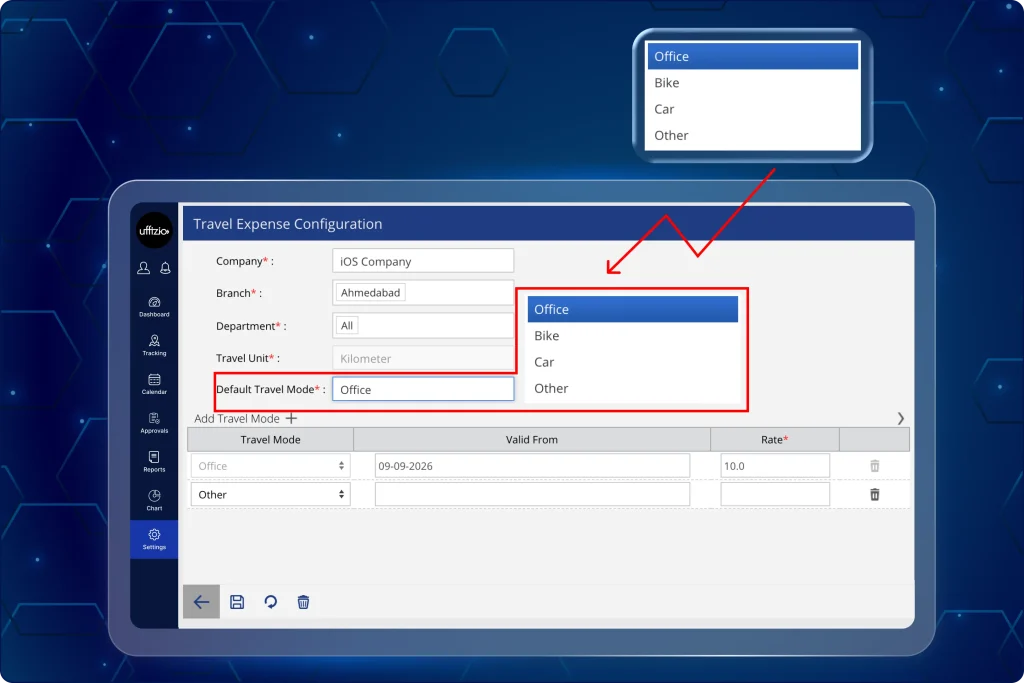This screenshot has height=683, width=1024.
Task: Open the Approvals section
Action: coord(154,422)
